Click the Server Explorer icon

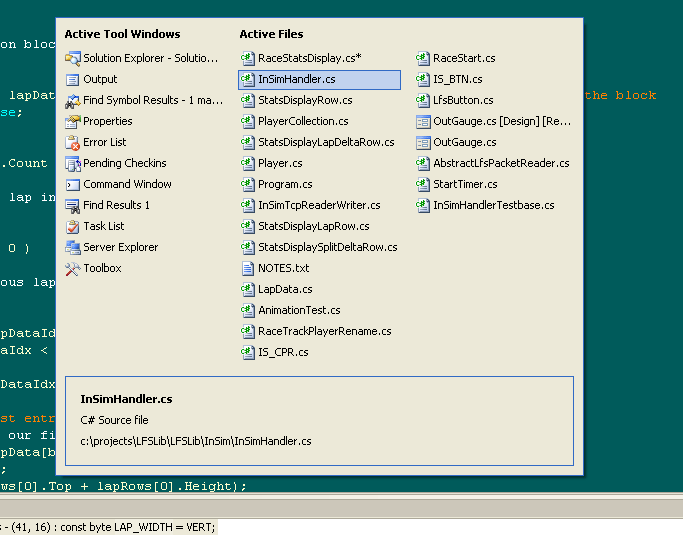pyautogui.click(x=72, y=247)
